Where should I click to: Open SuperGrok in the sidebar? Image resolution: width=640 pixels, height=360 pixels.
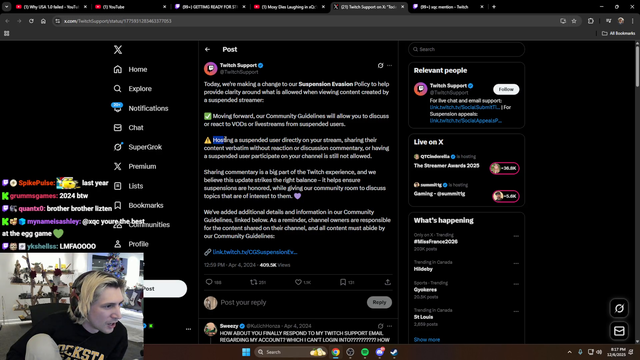click(138, 147)
